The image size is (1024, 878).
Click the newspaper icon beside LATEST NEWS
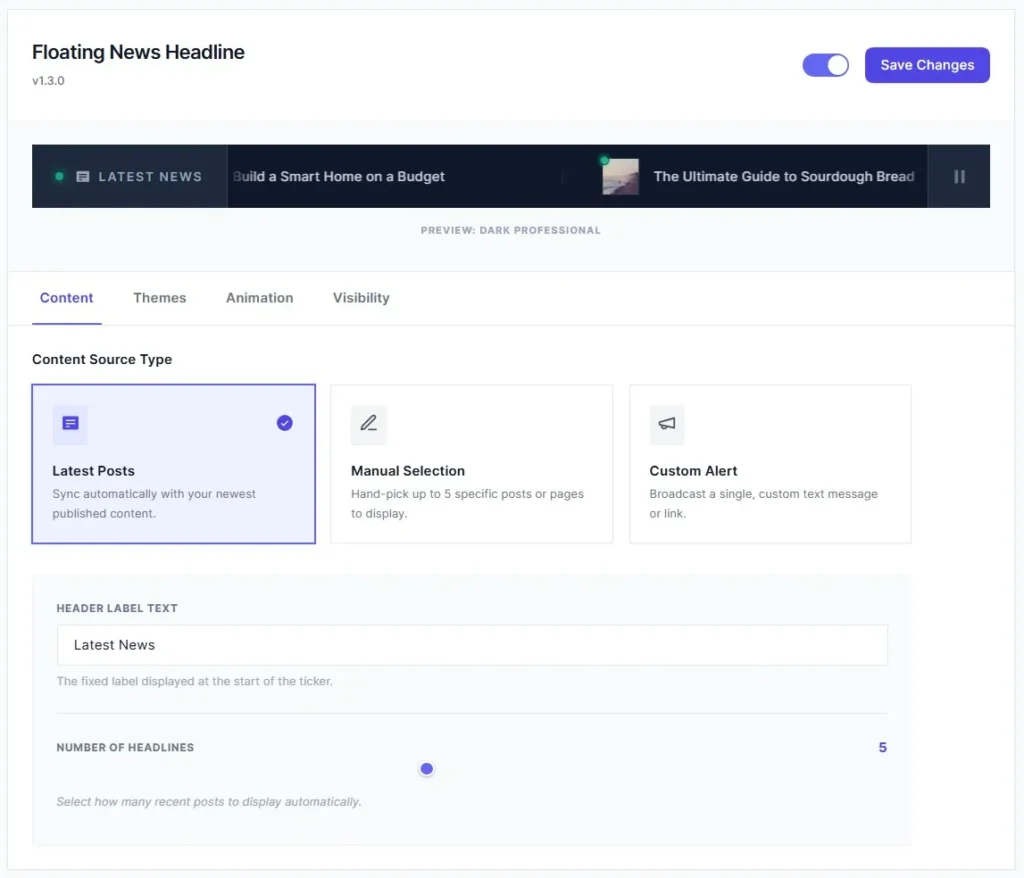click(83, 177)
